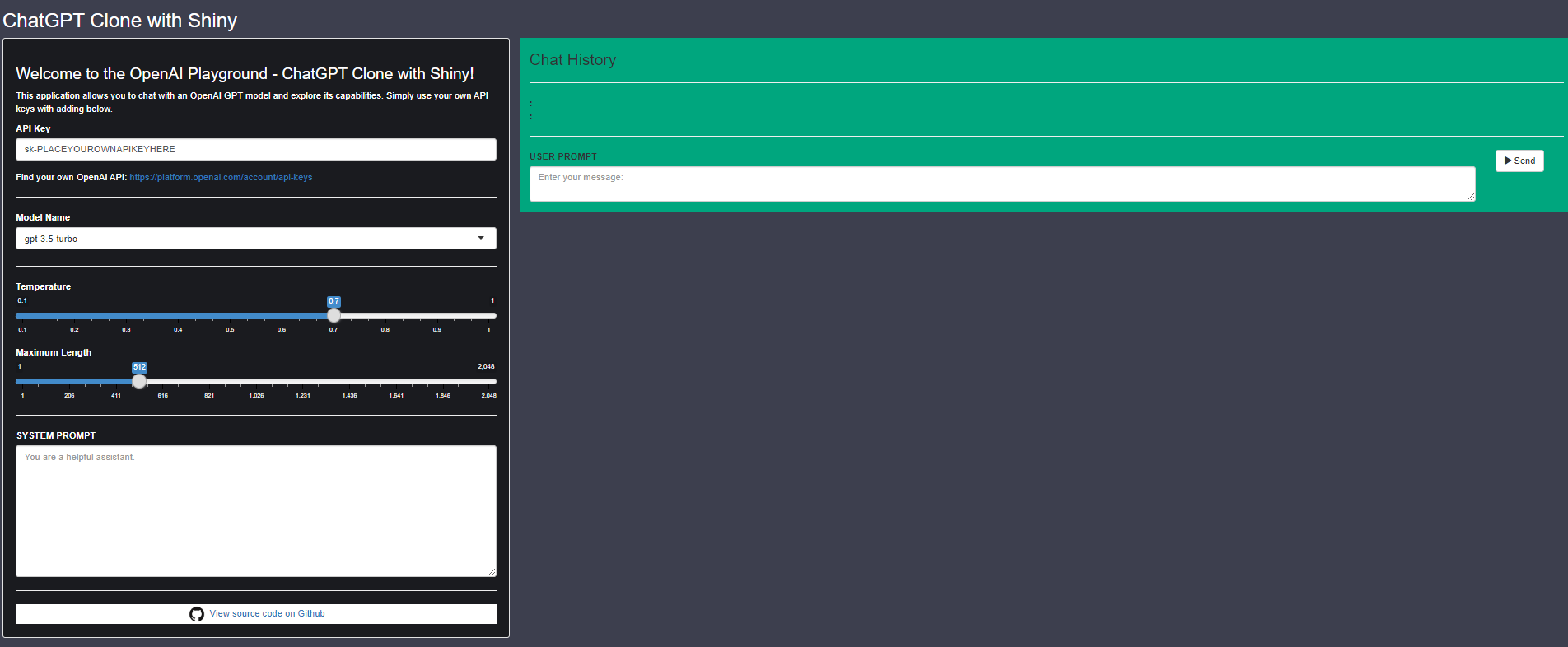Open the Model Name dropdown arrow

(481, 238)
